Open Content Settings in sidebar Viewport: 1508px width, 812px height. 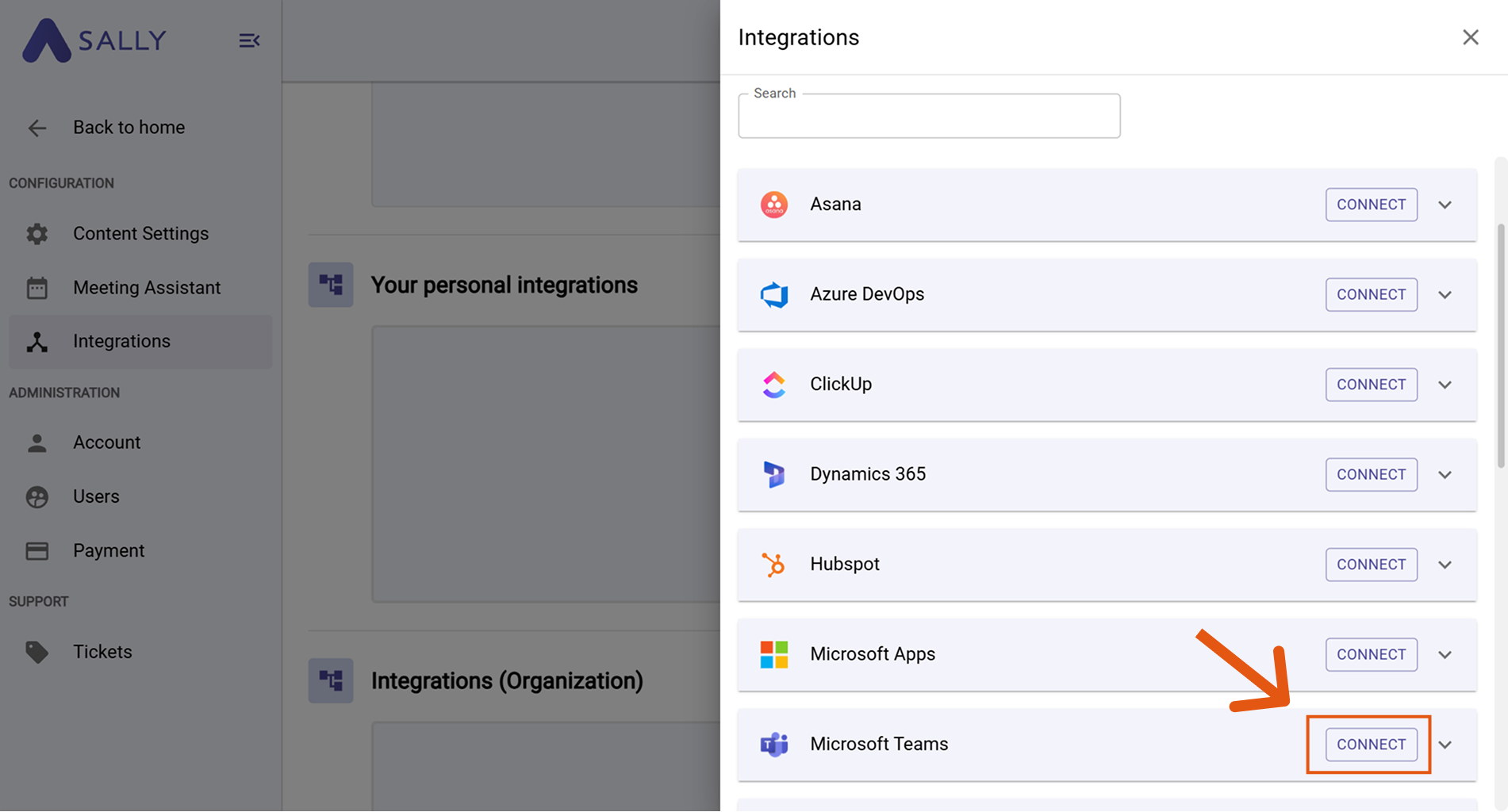(x=140, y=234)
